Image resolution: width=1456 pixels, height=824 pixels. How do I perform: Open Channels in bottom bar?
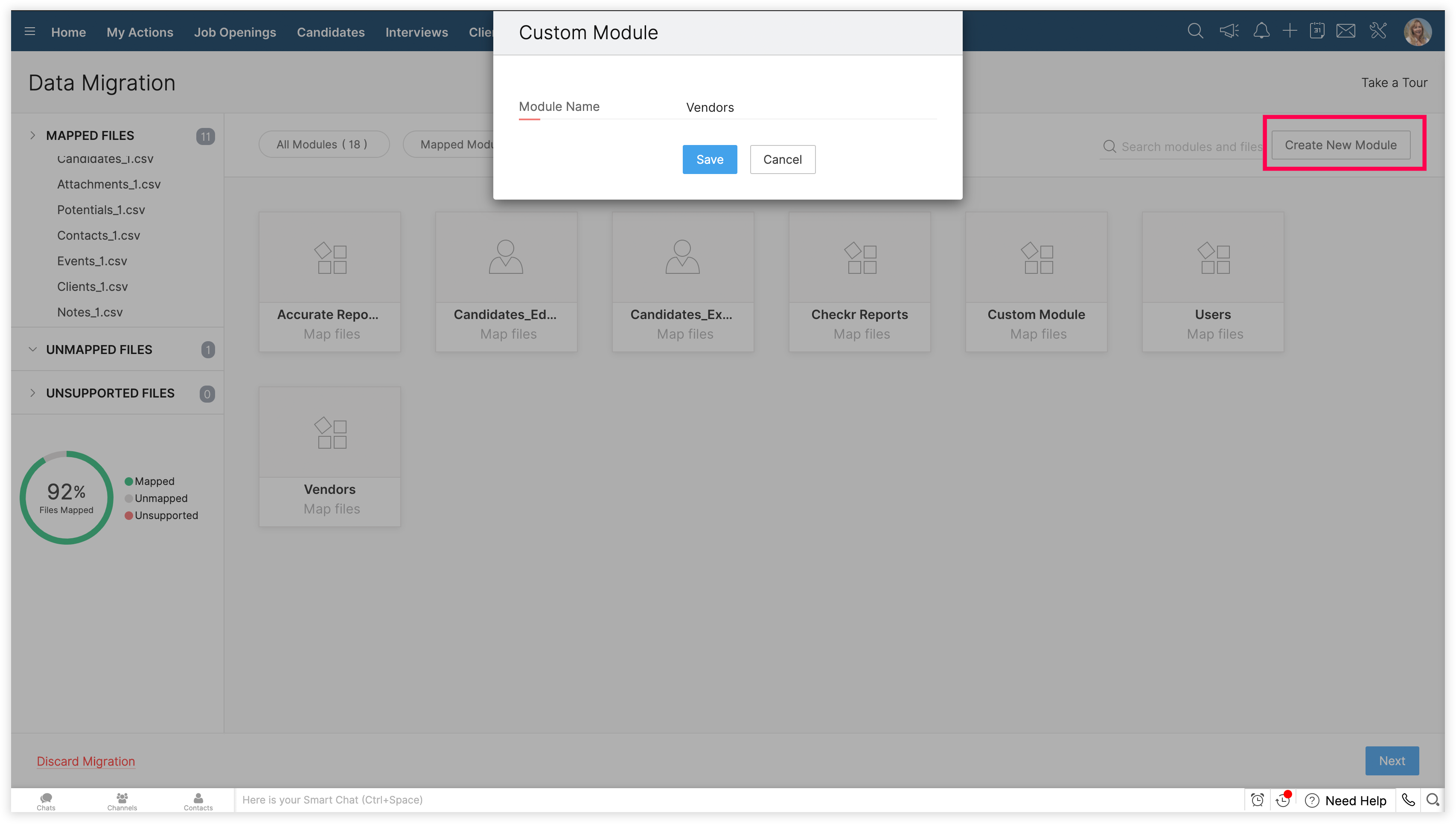point(122,801)
